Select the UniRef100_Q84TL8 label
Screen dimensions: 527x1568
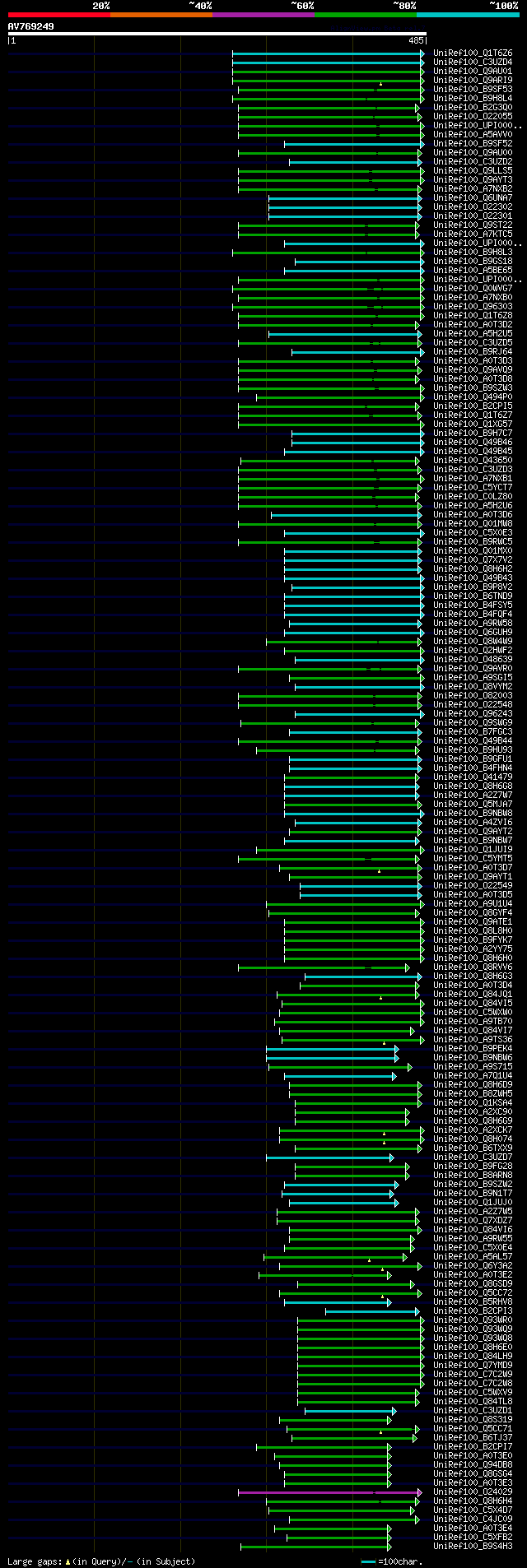coord(473,1402)
